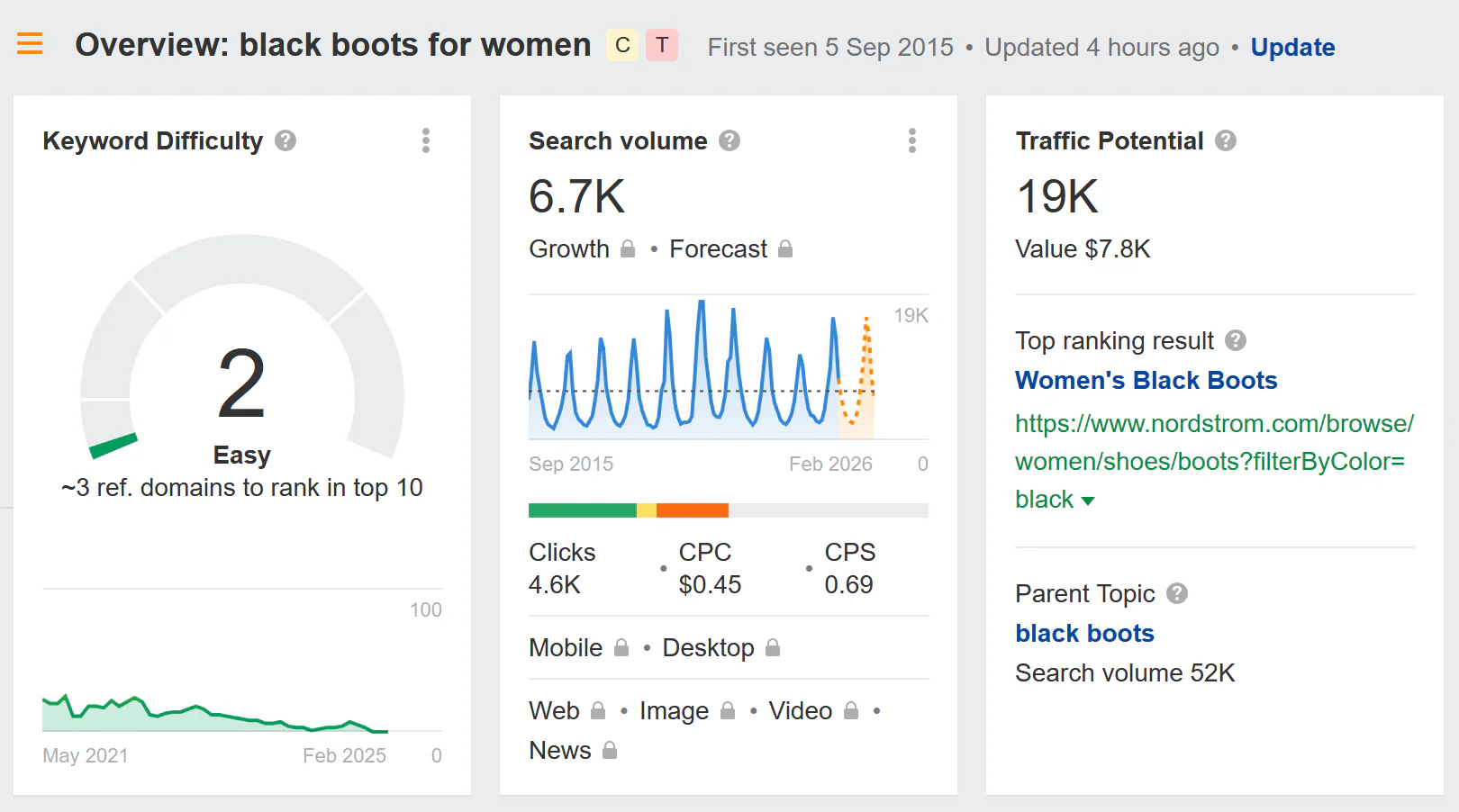
Task: Click Parent Topic help icon
Action: [1177, 594]
